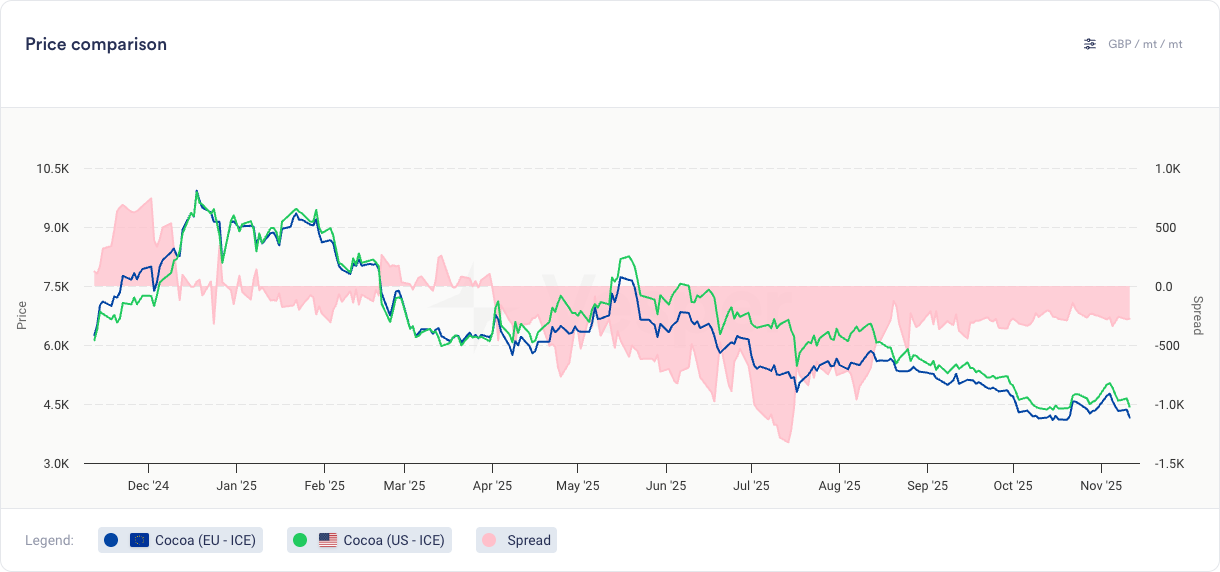Open the GBP / mt / mt unit selector
The width and height of the screenshot is (1220, 572).
tap(1145, 44)
